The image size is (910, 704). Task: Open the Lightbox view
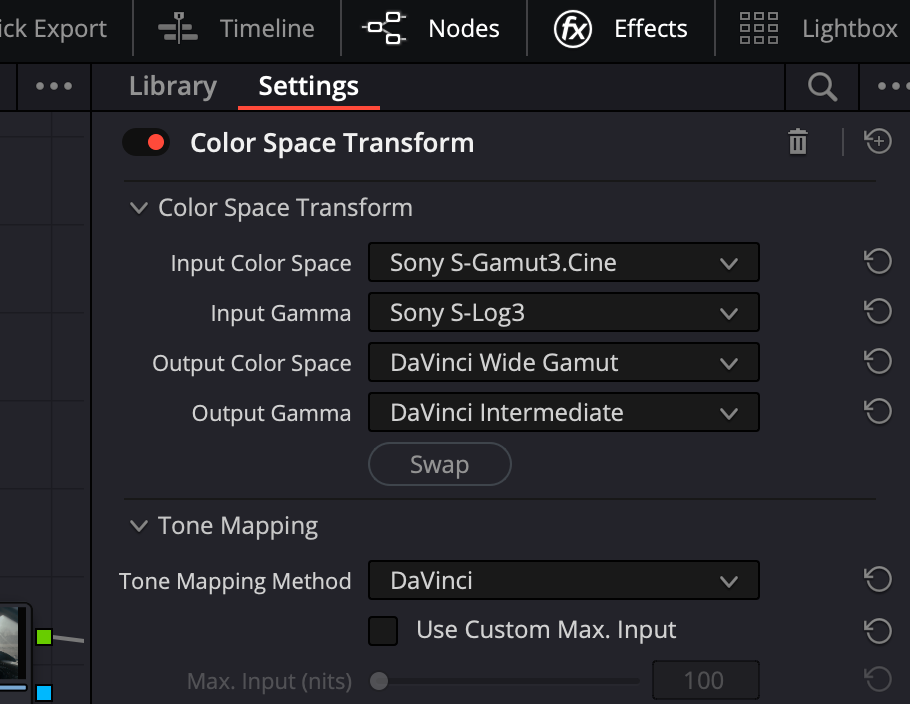coord(819,29)
